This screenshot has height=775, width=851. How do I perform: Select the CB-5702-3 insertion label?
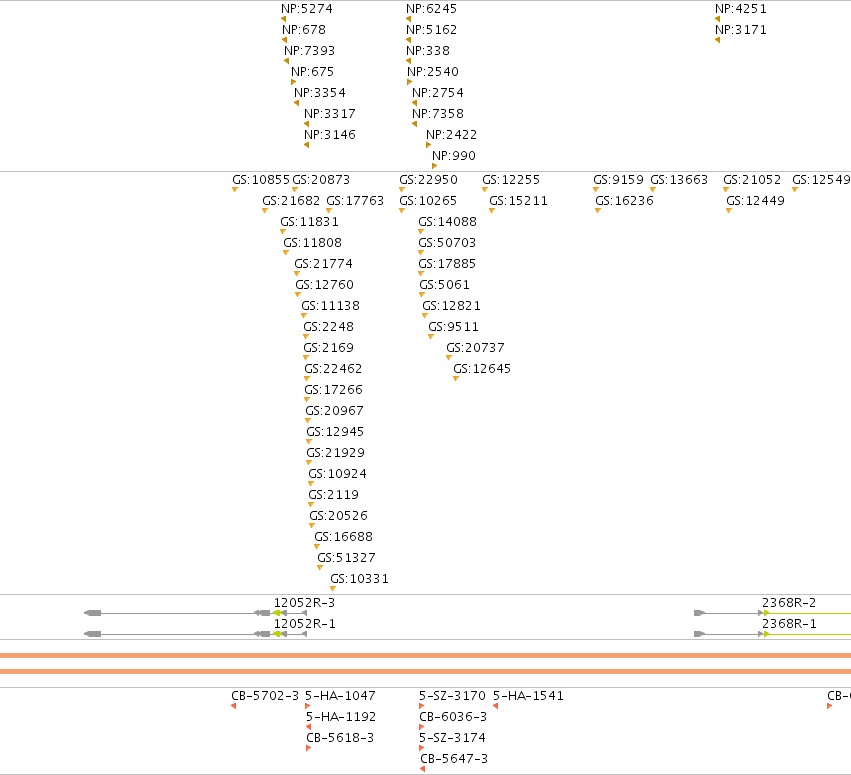[x=265, y=696]
